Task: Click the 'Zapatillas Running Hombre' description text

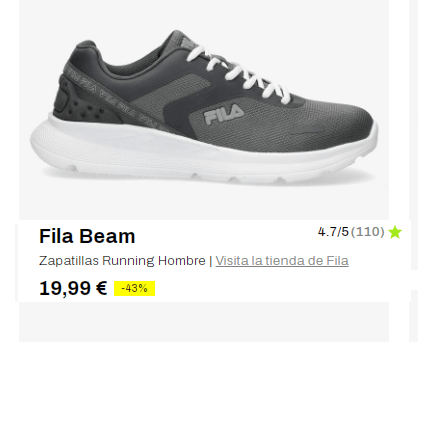Action: click(x=122, y=261)
